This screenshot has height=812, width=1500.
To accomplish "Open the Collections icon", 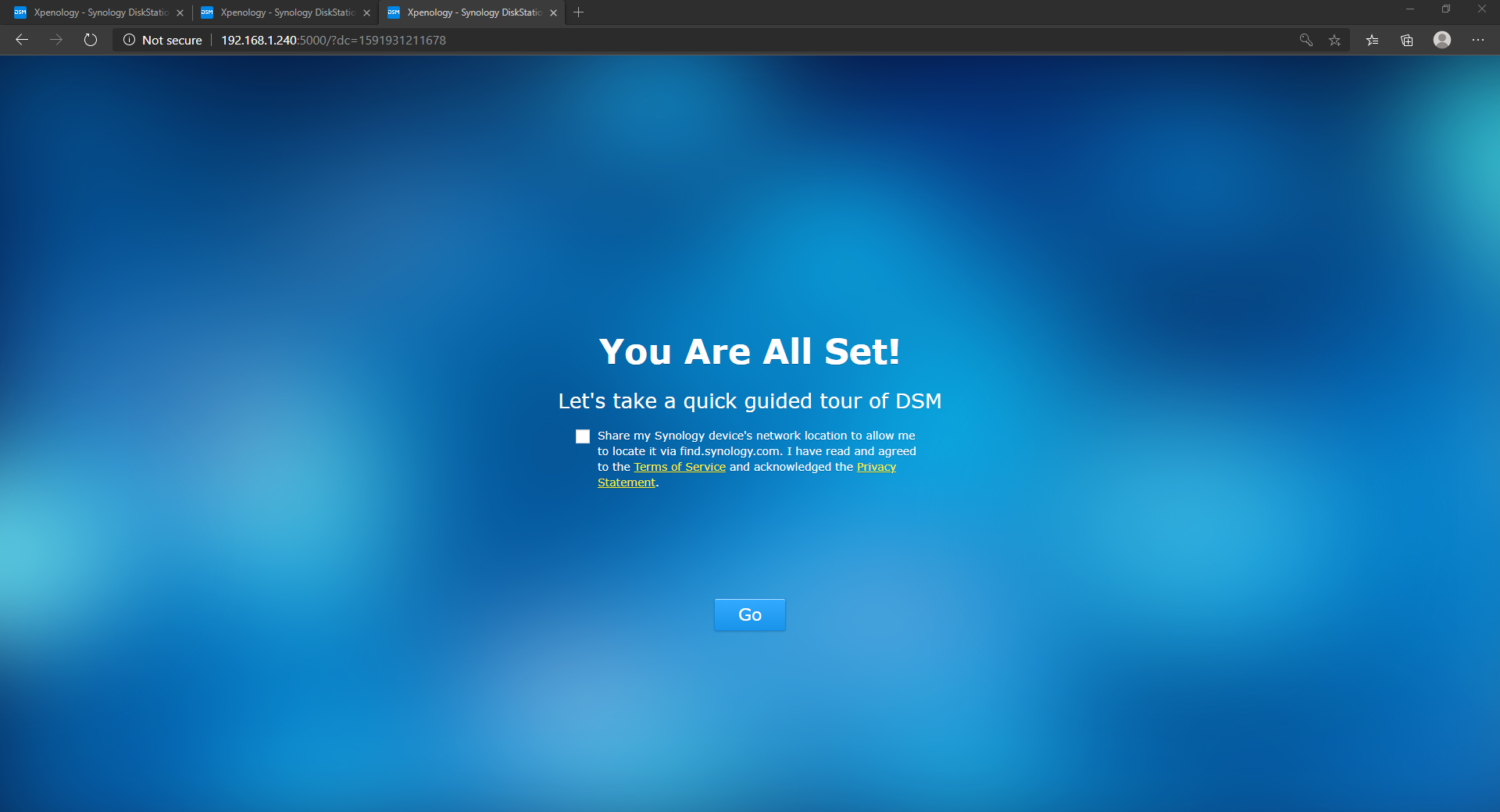I will point(1407,40).
